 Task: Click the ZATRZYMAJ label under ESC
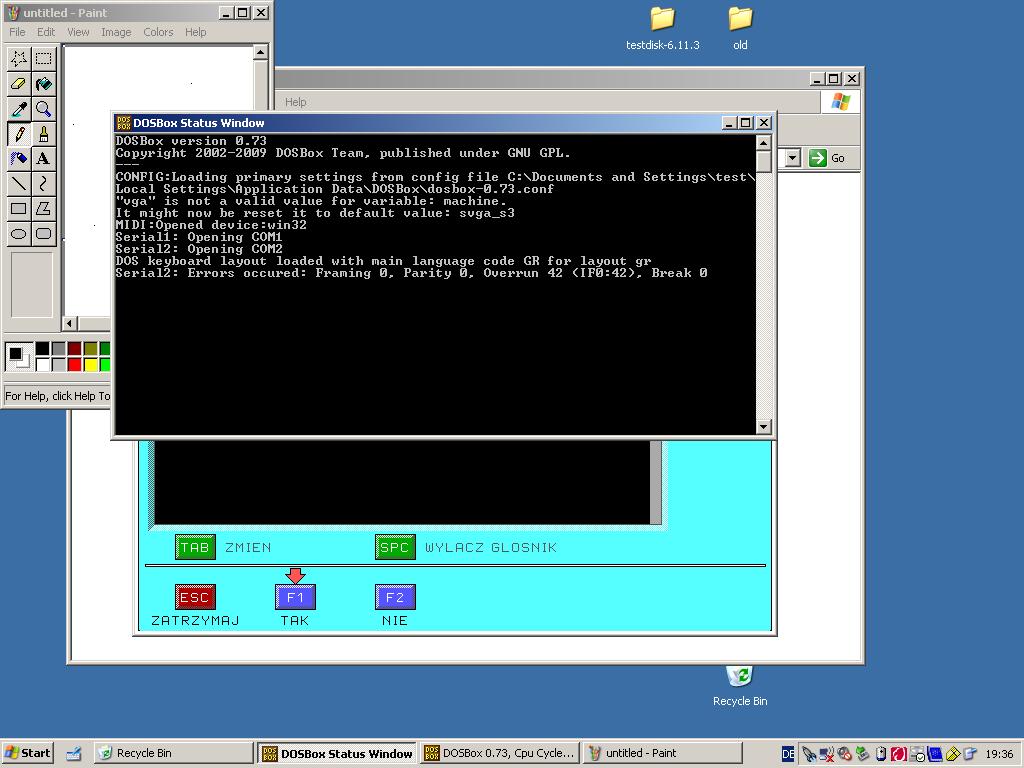(x=195, y=620)
